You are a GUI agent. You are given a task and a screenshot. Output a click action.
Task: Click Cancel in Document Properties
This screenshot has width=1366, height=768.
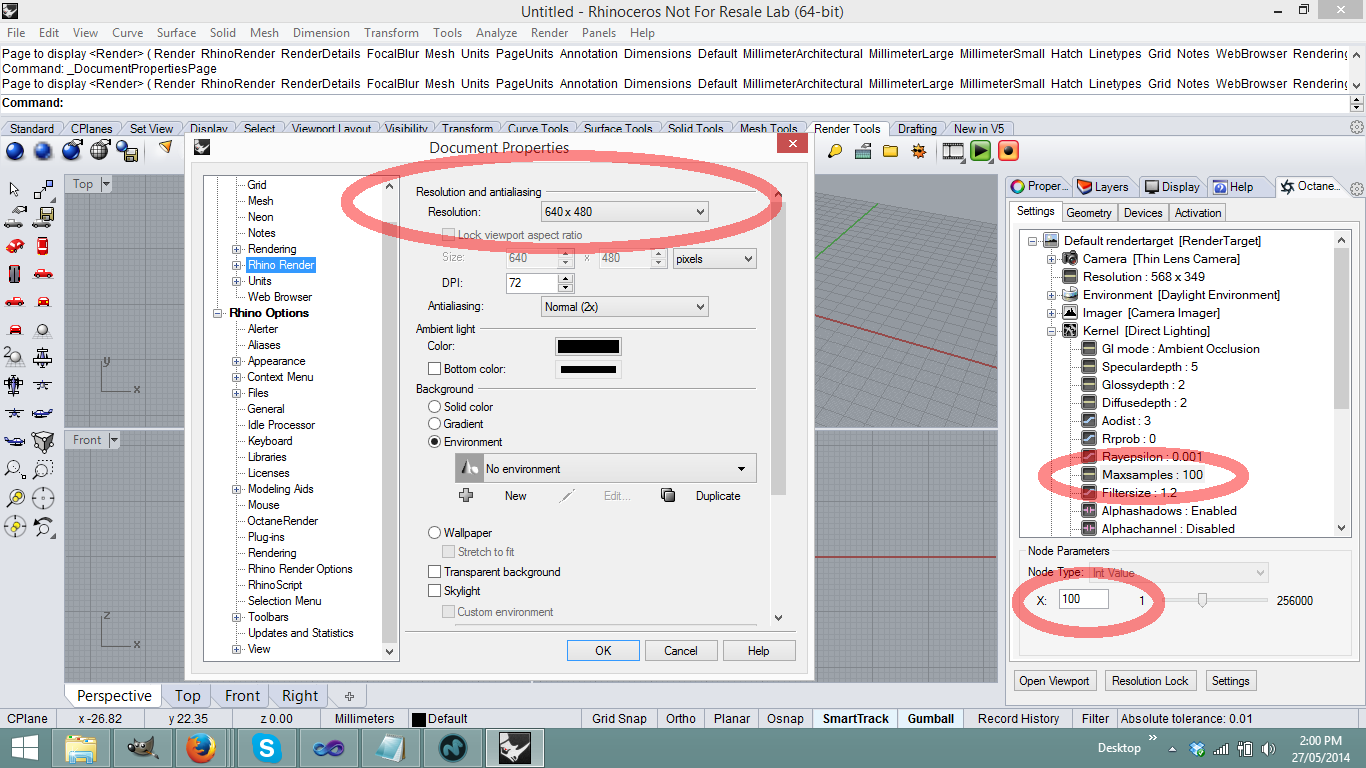[x=681, y=650]
